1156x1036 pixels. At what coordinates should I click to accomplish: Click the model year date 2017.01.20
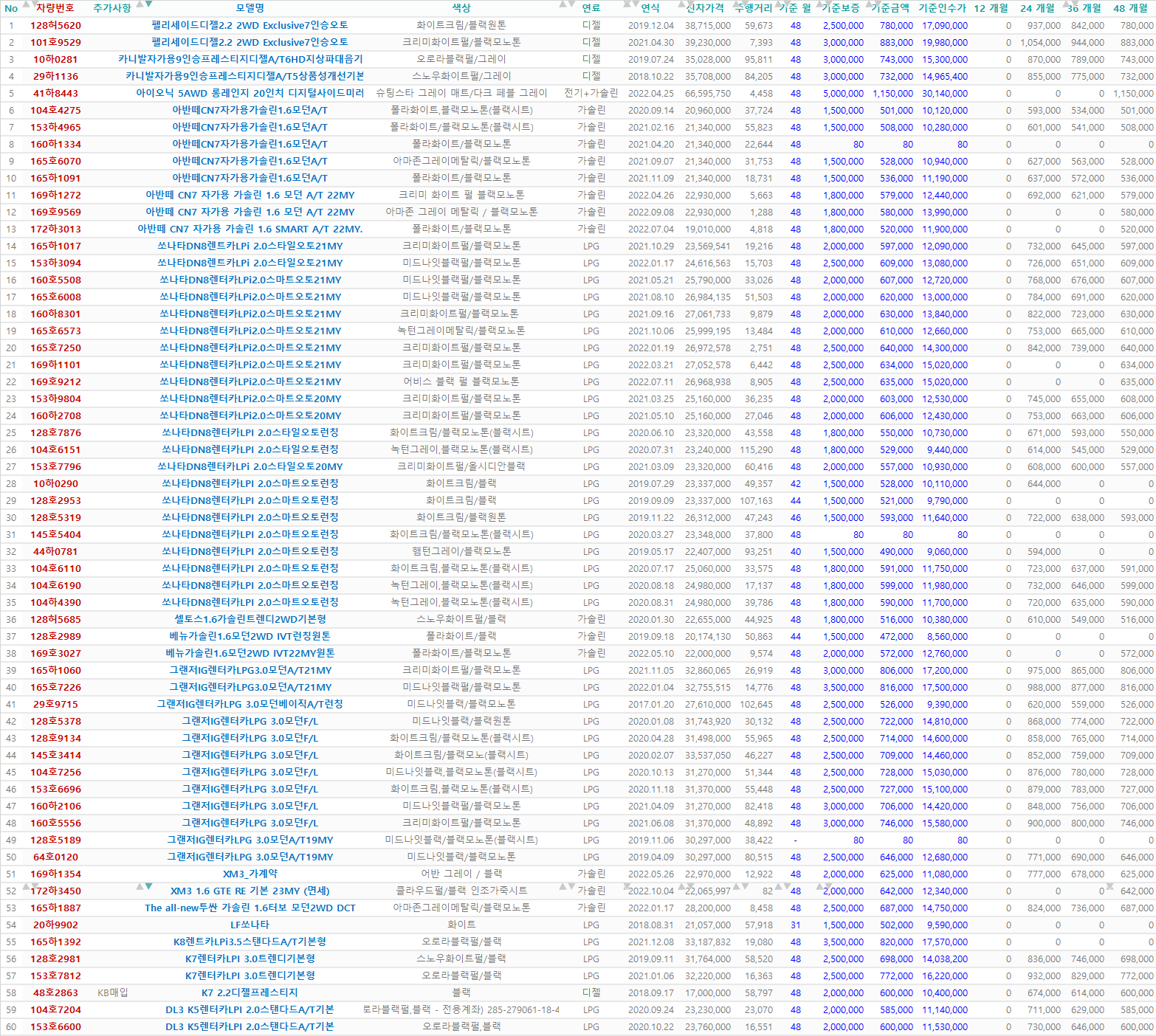(x=651, y=705)
